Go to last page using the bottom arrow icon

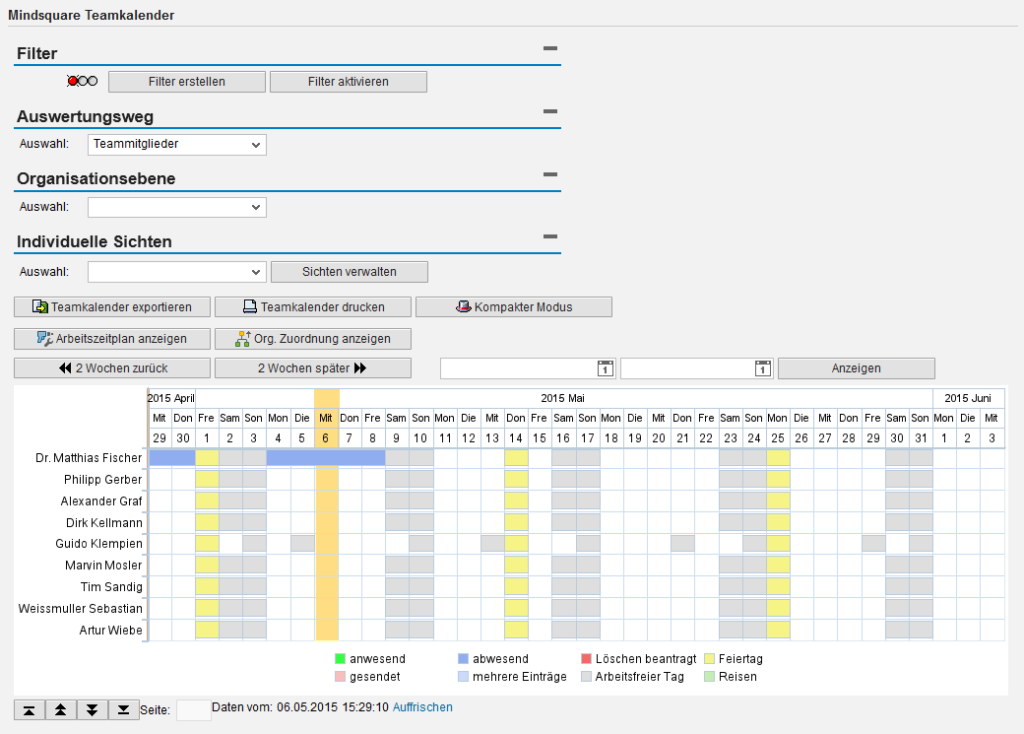pos(123,709)
